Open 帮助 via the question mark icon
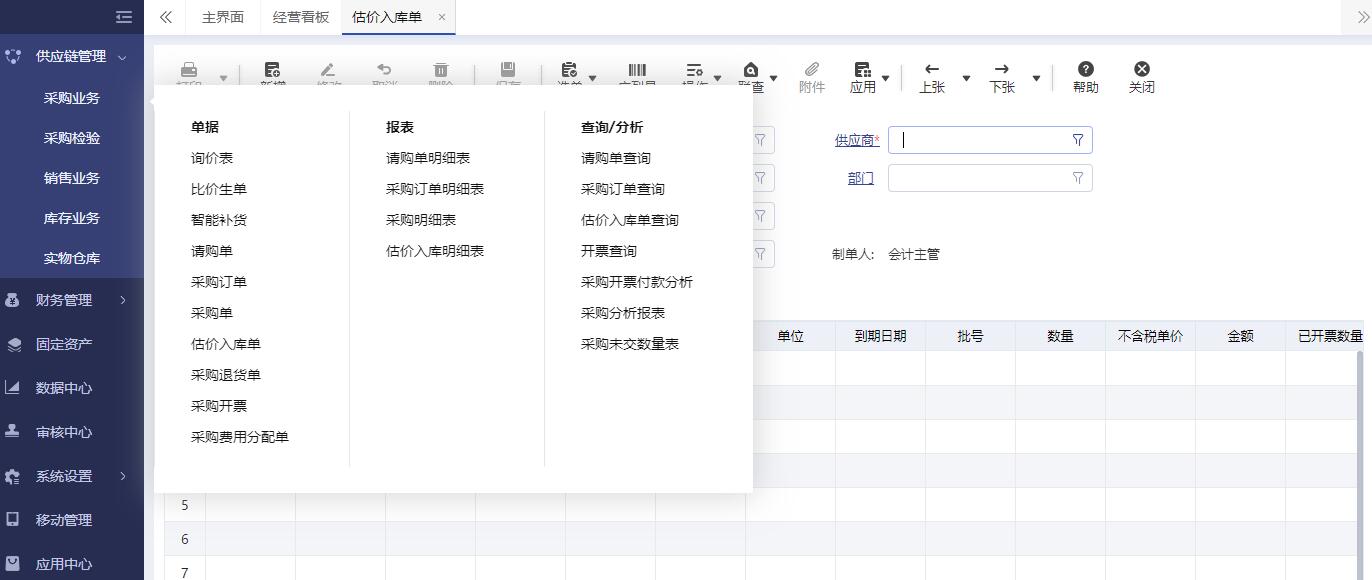 (x=1086, y=70)
